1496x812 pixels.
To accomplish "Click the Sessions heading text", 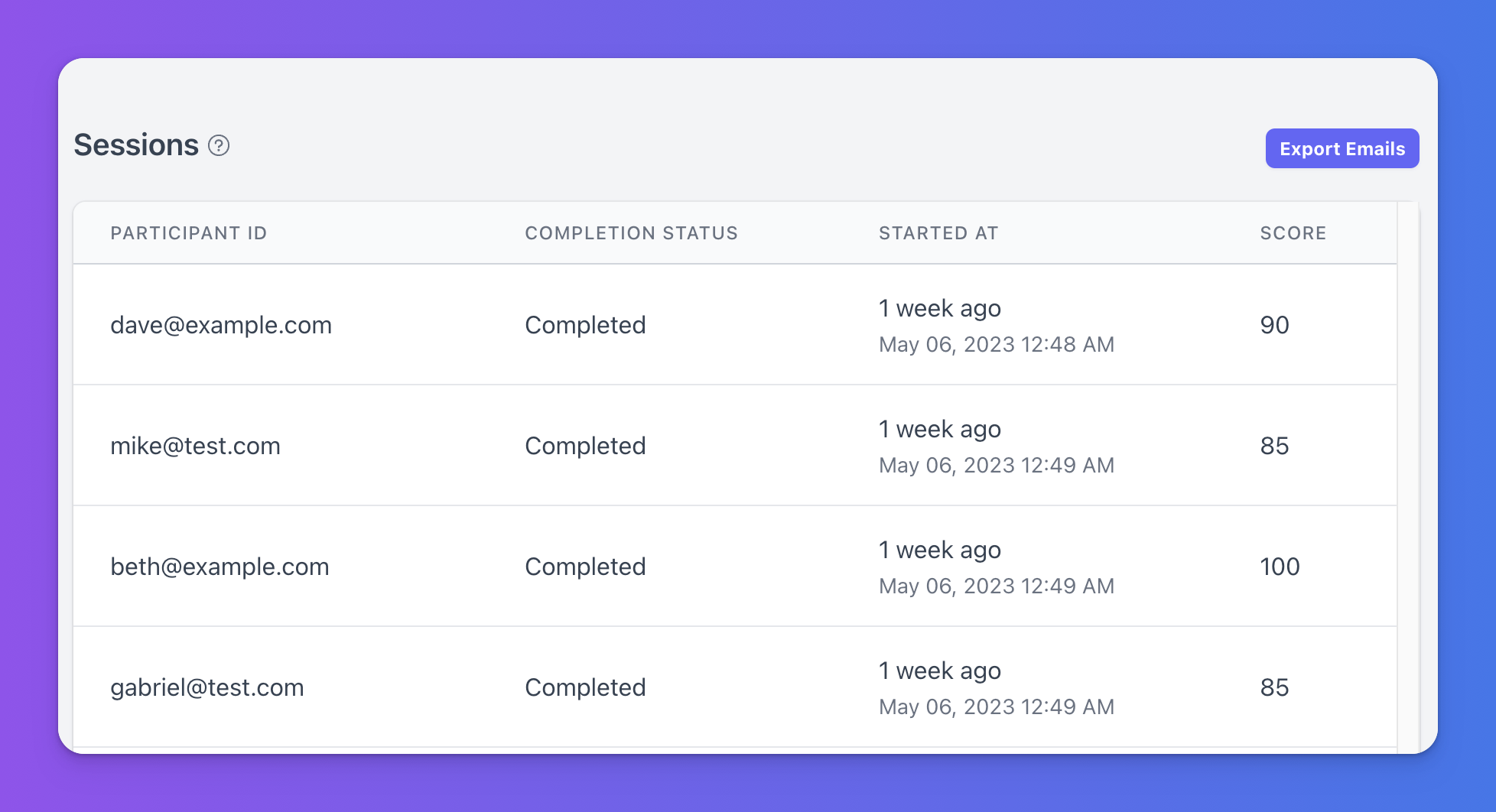I will [x=136, y=145].
